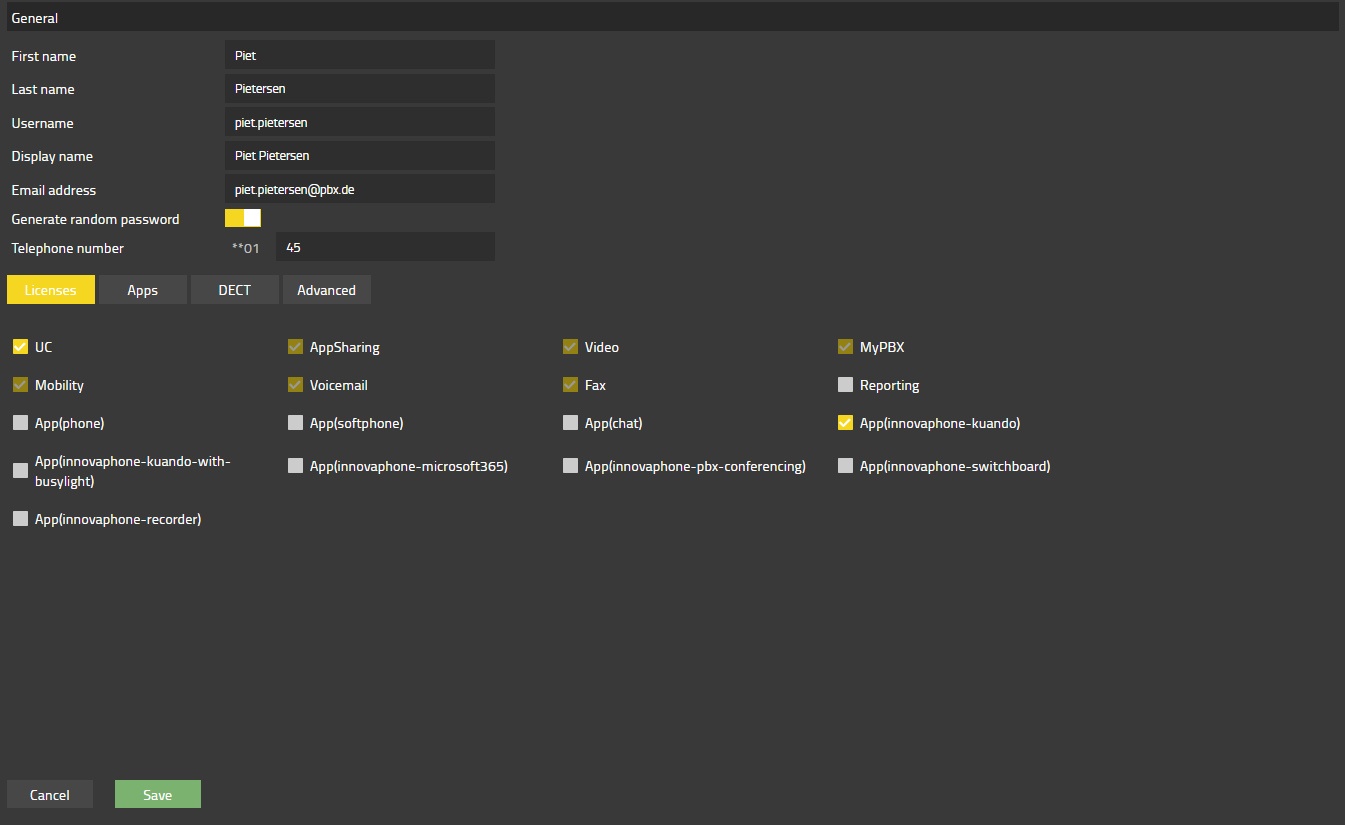Toggle the AppSharing license checkbox
This screenshot has height=825, width=1345.
(295, 347)
